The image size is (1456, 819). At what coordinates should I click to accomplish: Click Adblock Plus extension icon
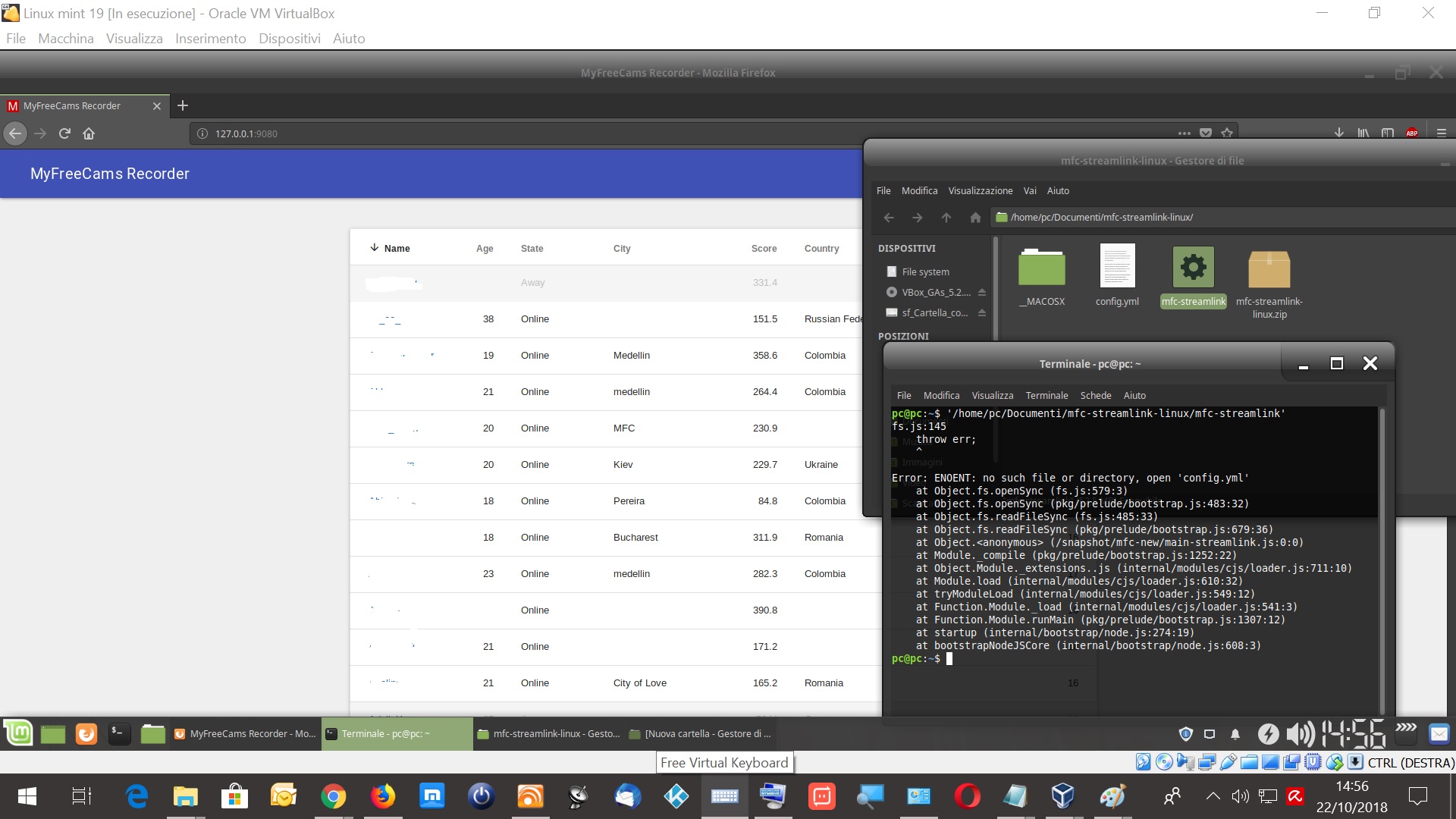pos(1412,133)
